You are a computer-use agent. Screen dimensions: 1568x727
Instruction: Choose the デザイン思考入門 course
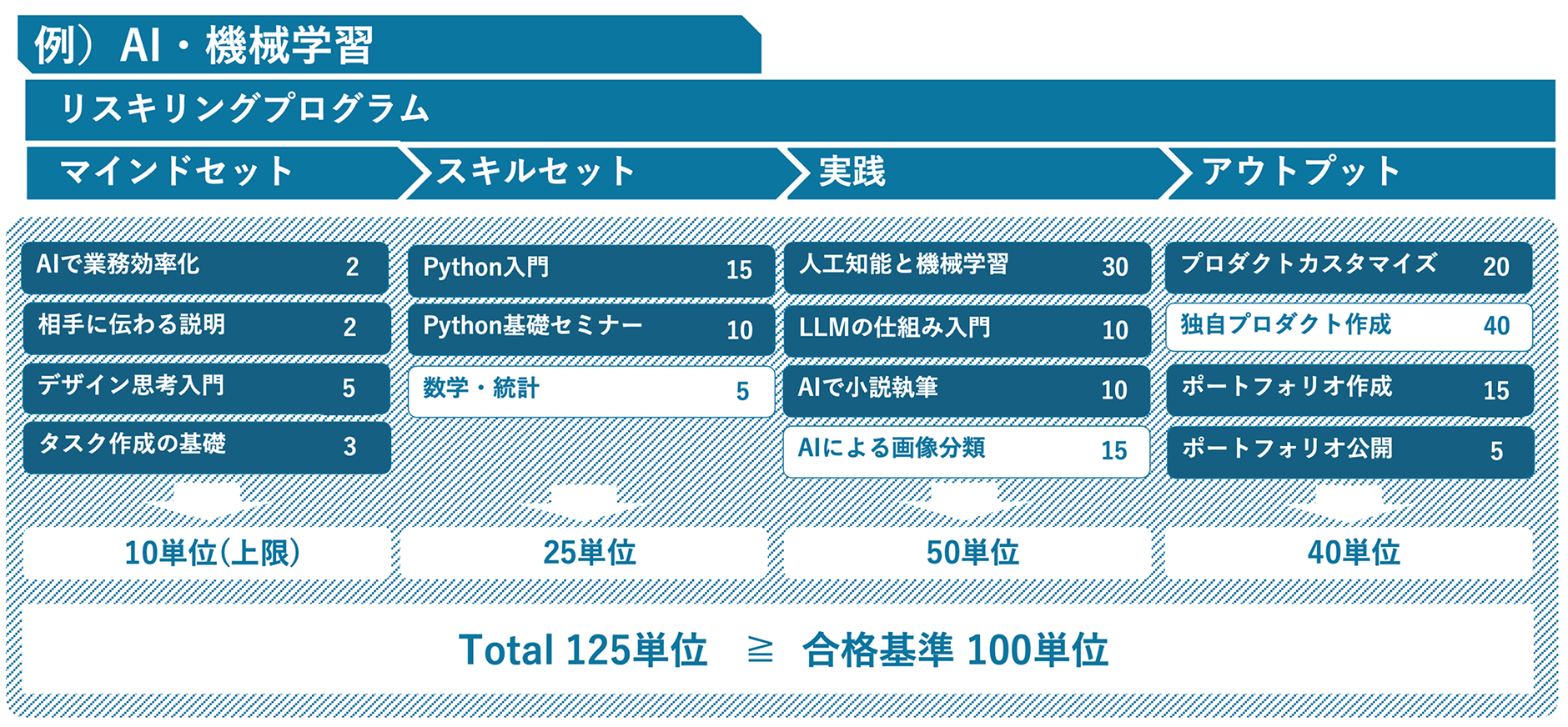205,388
